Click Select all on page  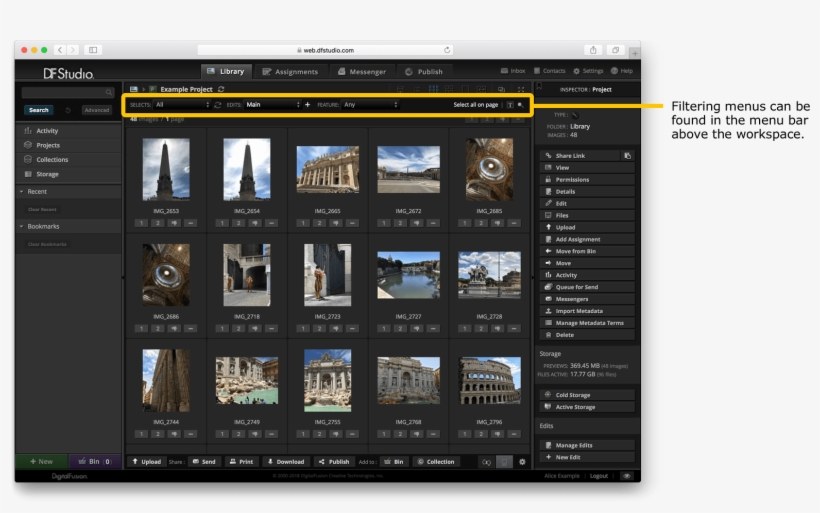475,105
